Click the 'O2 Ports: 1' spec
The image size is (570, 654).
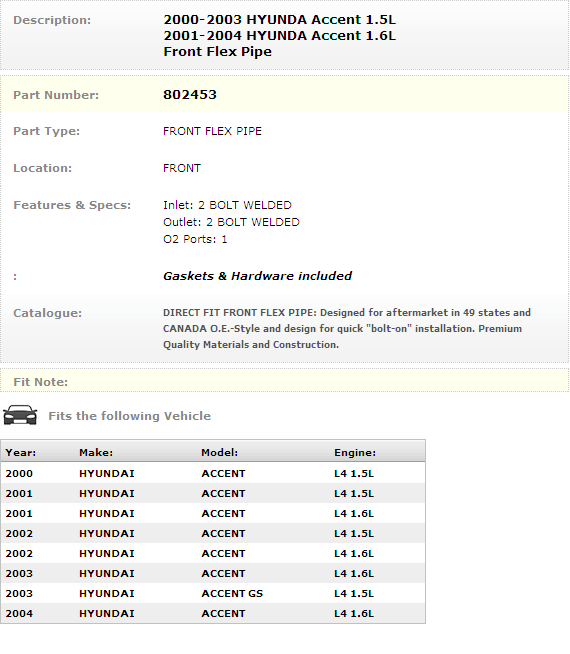click(195, 239)
